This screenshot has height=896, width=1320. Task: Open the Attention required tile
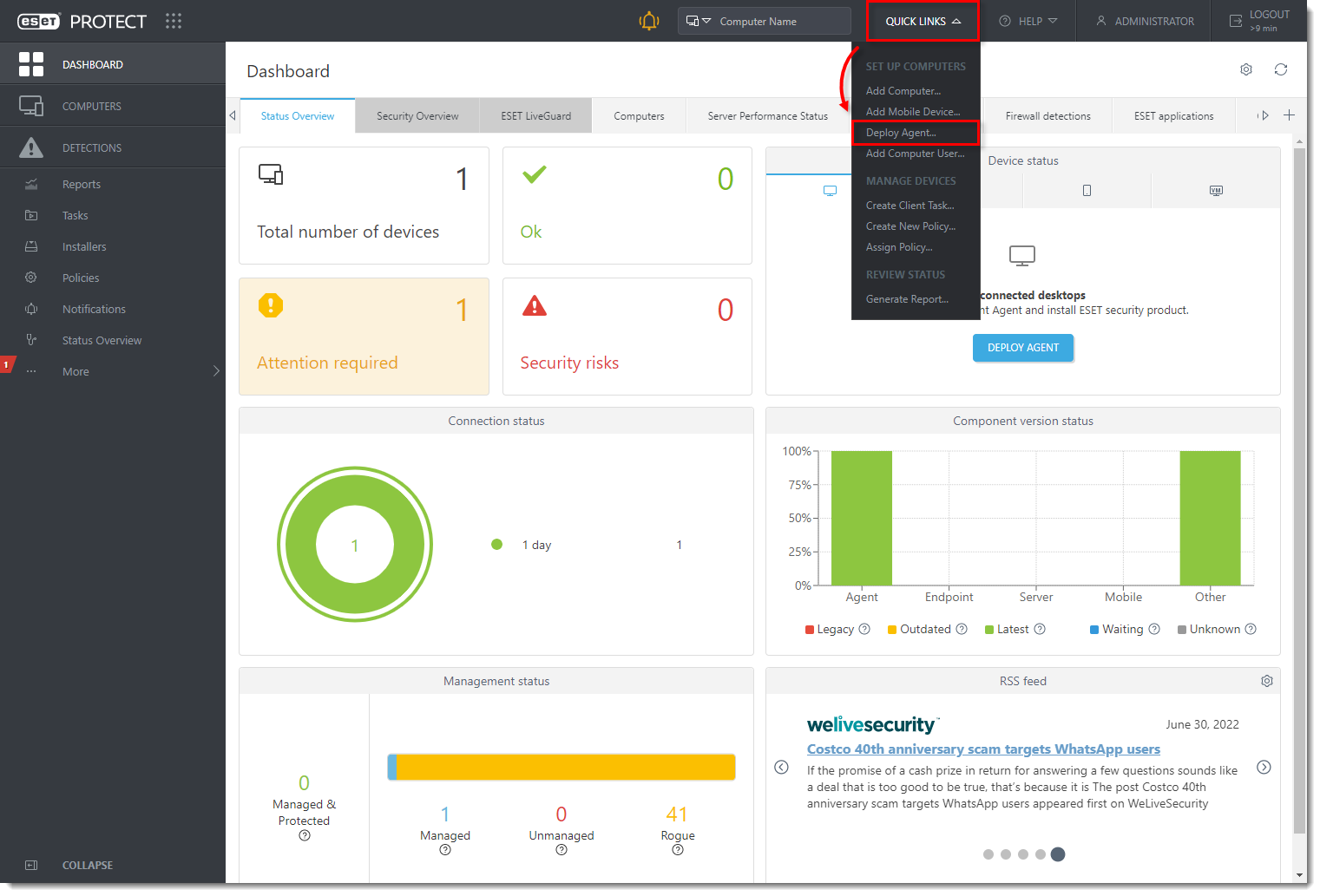pyautogui.click(x=364, y=337)
